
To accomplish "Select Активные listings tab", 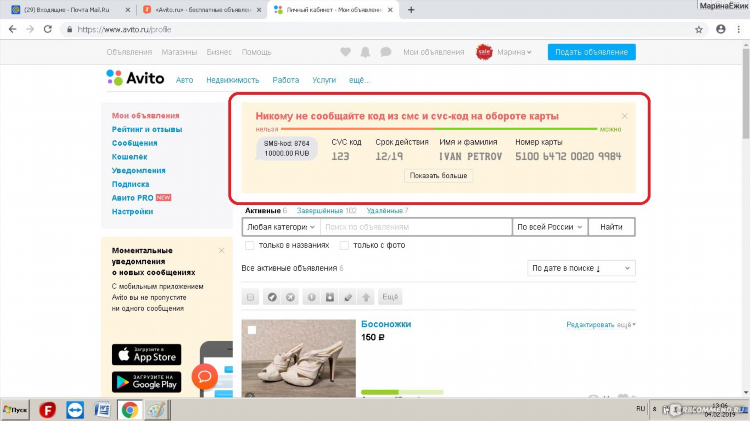I will (265, 210).
